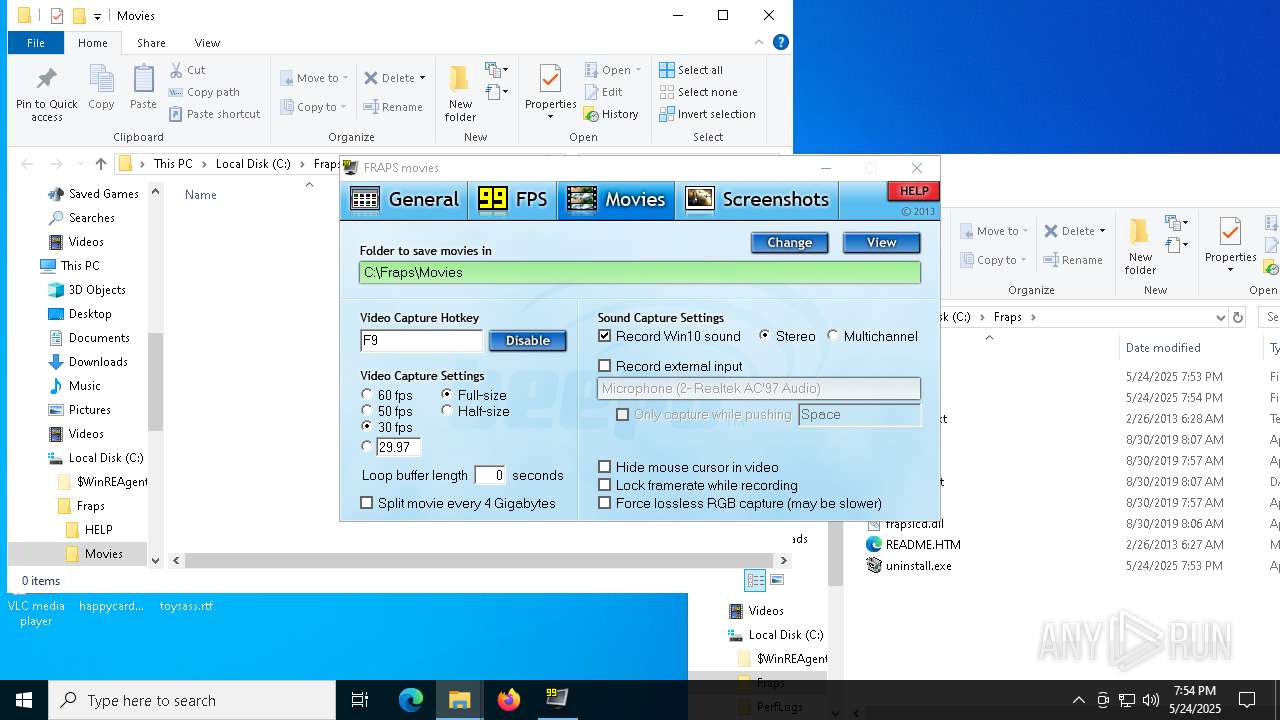This screenshot has width=1280, height=720.
Task: Click the explorer Help question mark icon
Action: point(781,42)
